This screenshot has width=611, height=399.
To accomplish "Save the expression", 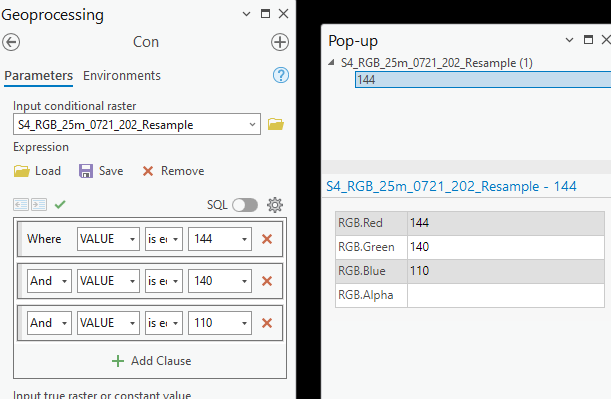I will (101, 171).
